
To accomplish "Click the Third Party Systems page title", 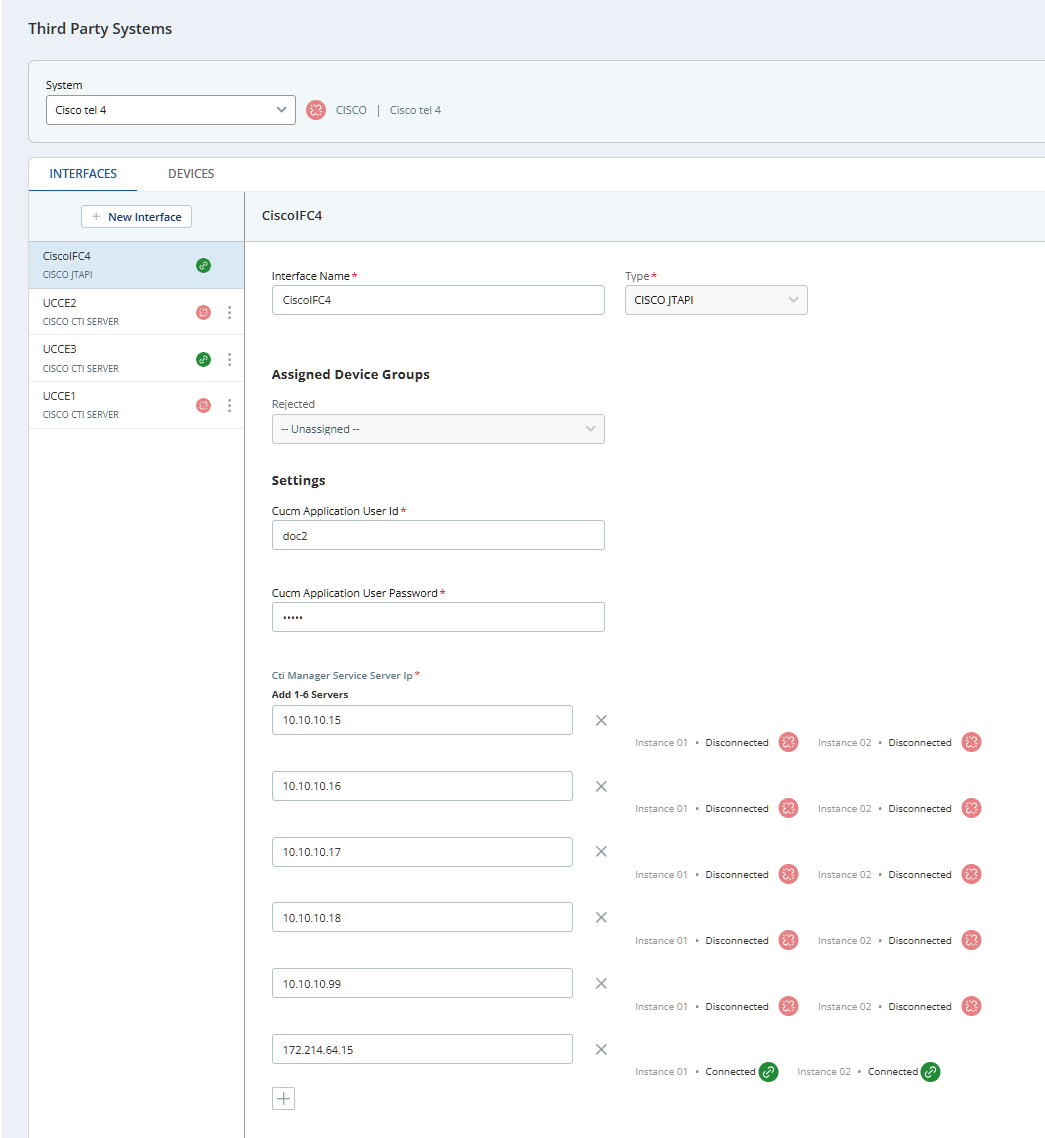I will point(100,29).
